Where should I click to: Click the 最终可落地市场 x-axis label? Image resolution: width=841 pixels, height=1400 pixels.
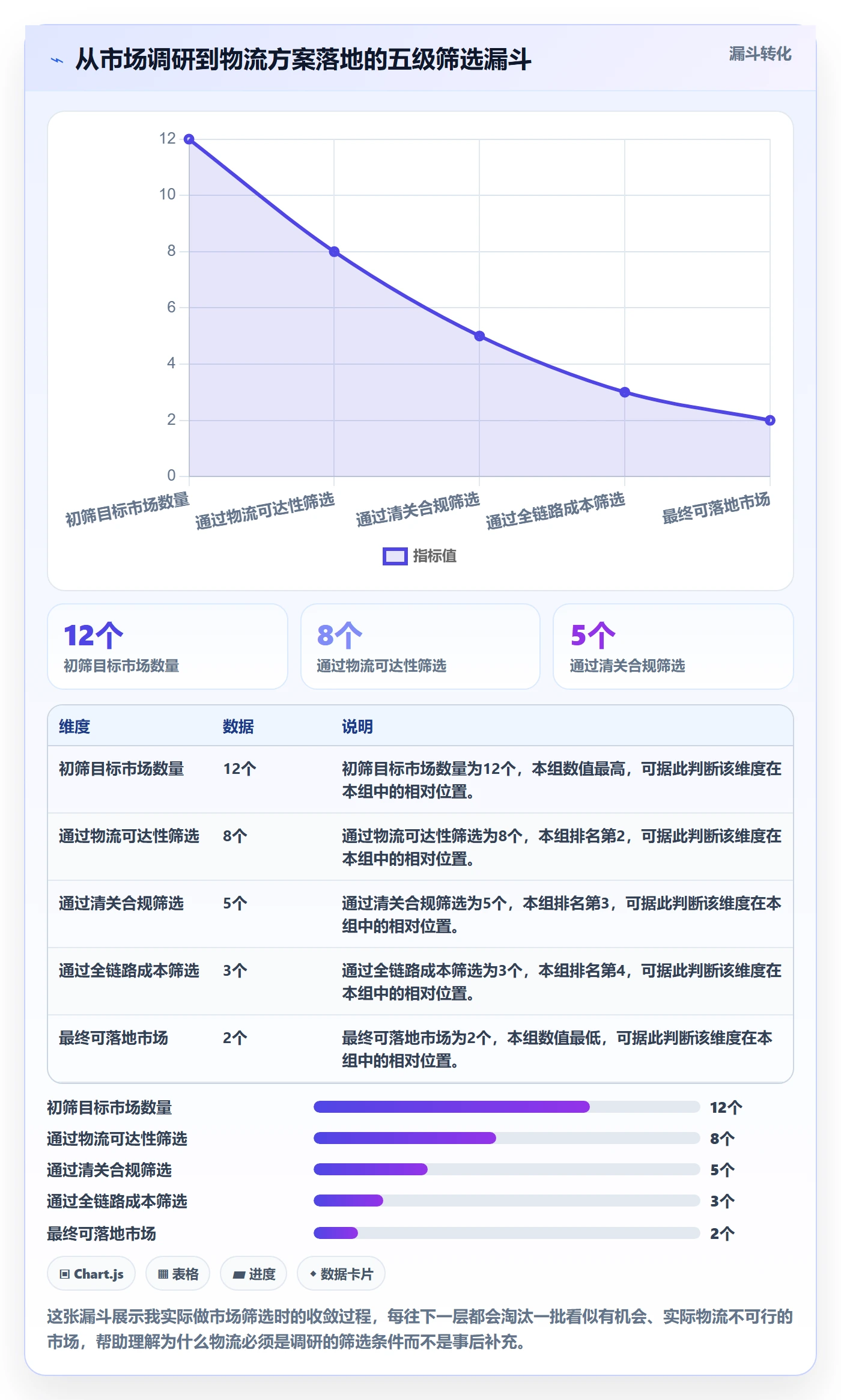pos(716,508)
